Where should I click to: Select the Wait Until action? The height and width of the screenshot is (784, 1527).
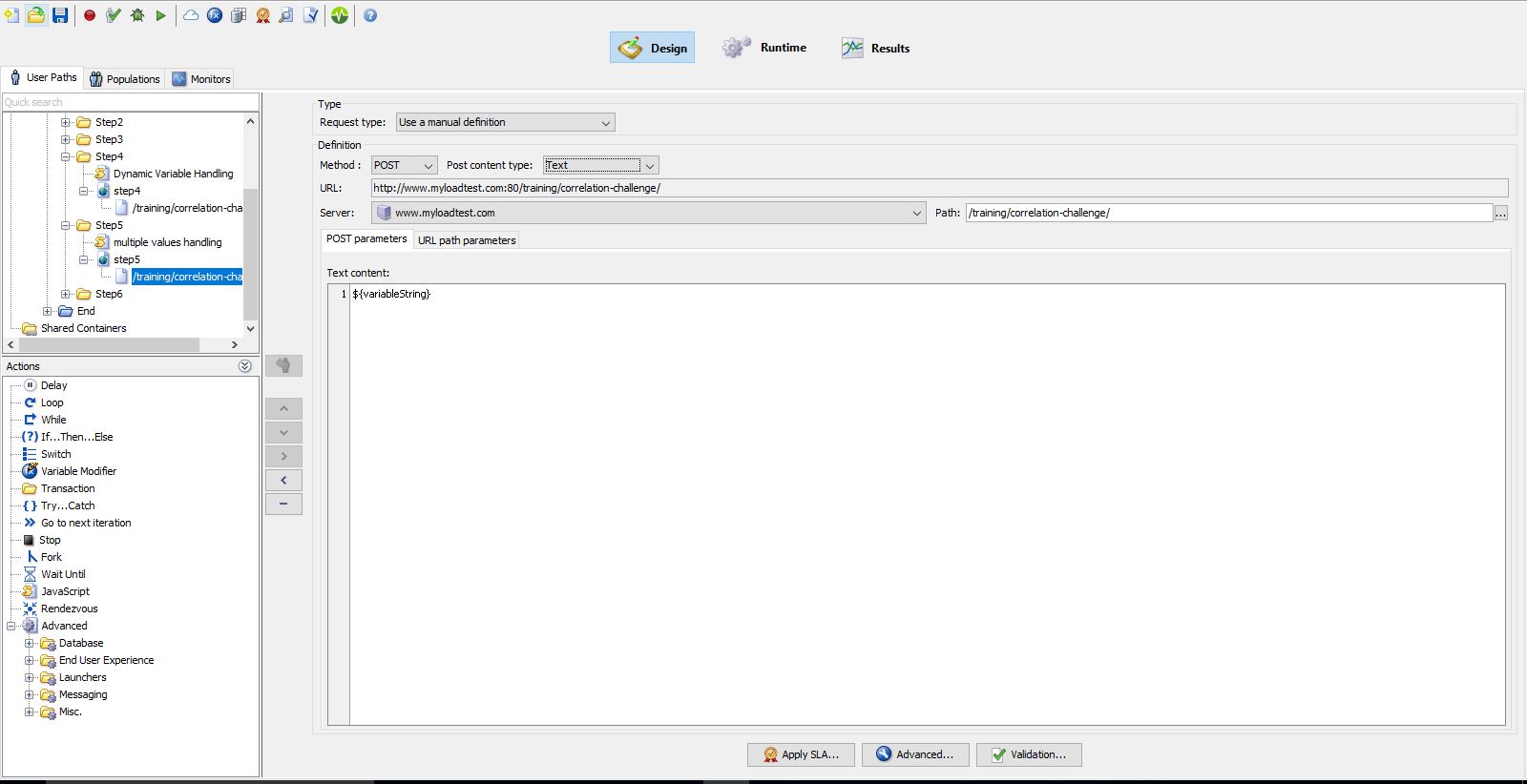point(63,574)
